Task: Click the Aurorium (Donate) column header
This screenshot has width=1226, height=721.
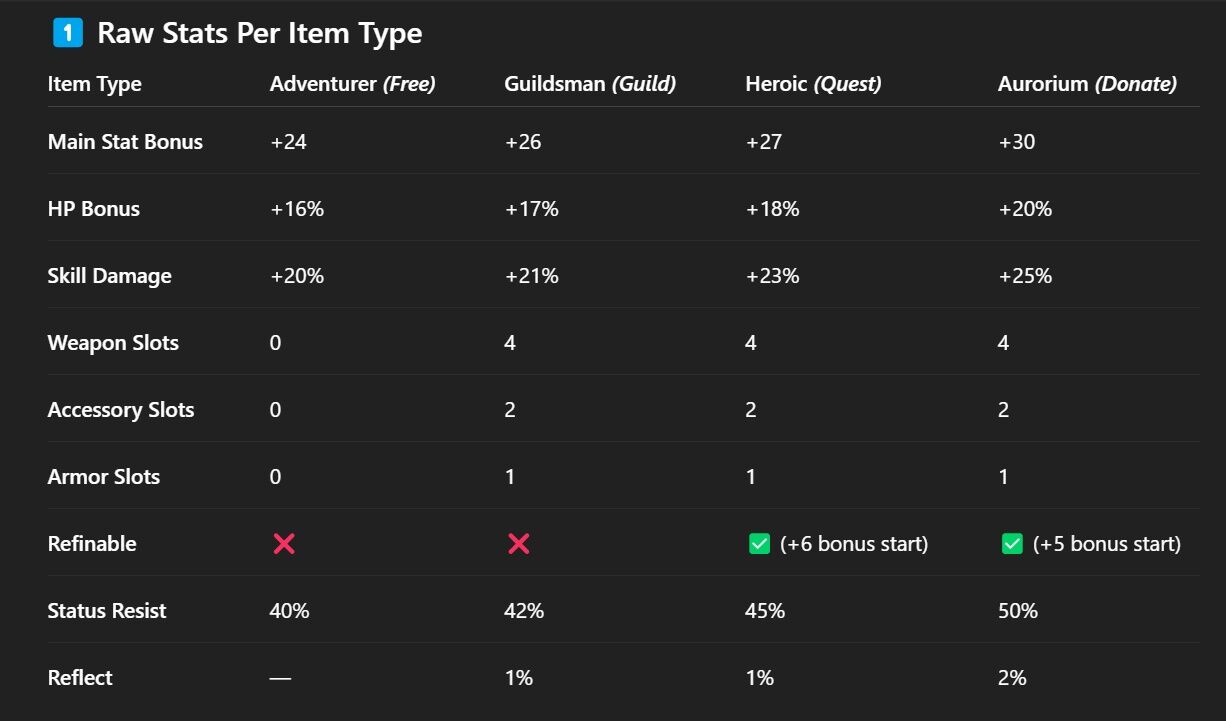Action: [x=1087, y=84]
